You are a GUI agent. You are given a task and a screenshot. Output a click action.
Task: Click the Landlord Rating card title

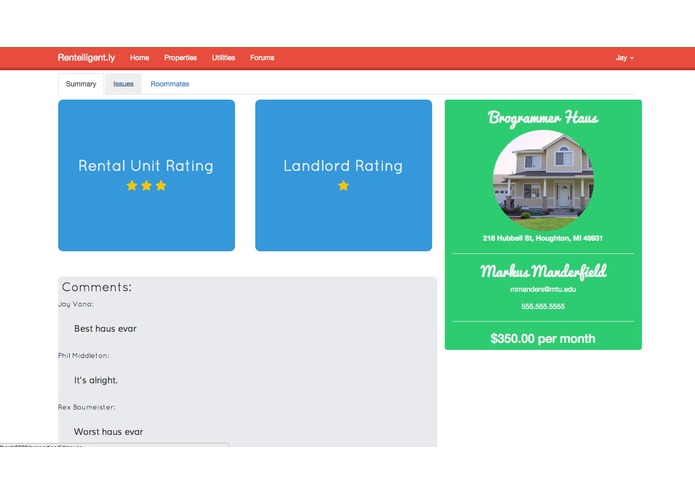343,166
